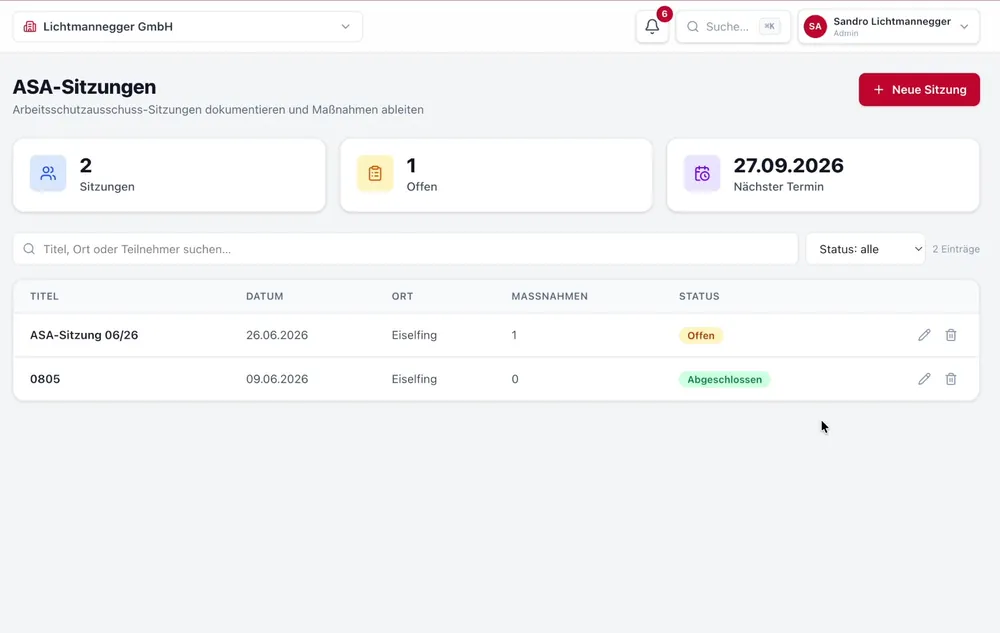Click the Abgeschlossen status badge
Screen dimensions: 1000x633
coord(724,379)
